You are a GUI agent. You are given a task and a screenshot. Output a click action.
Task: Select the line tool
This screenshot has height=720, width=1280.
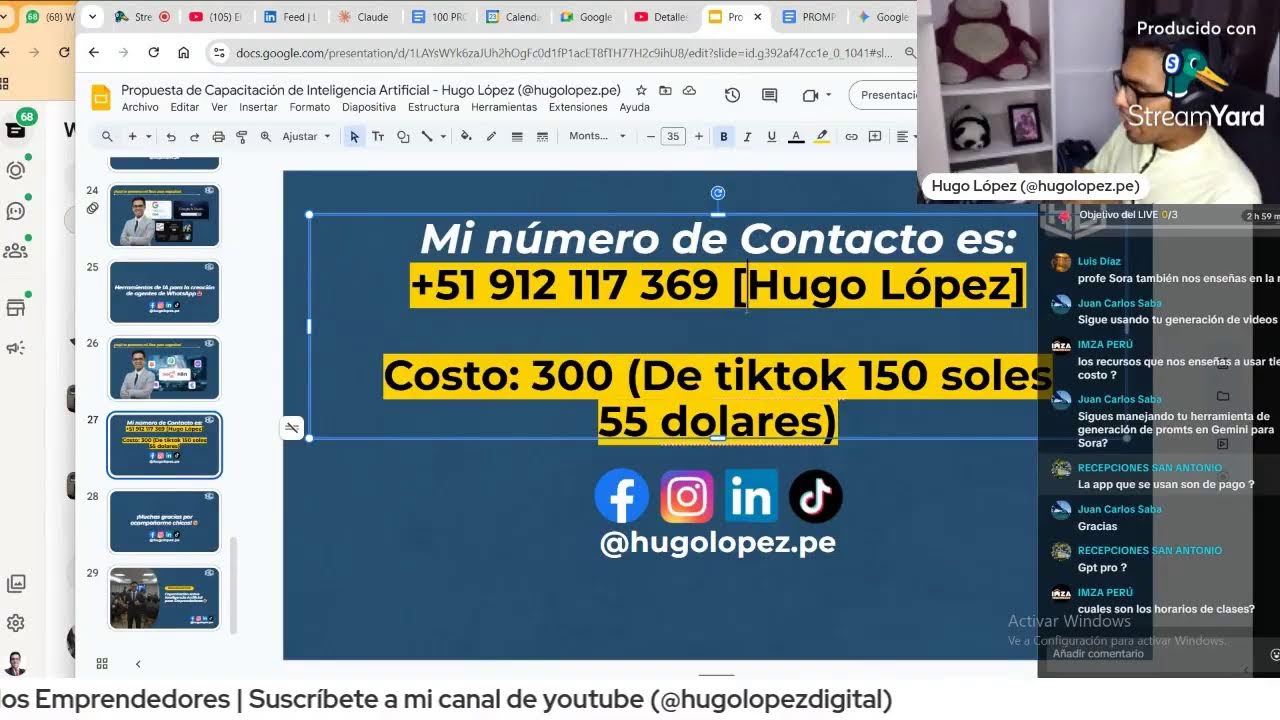click(427, 136)
